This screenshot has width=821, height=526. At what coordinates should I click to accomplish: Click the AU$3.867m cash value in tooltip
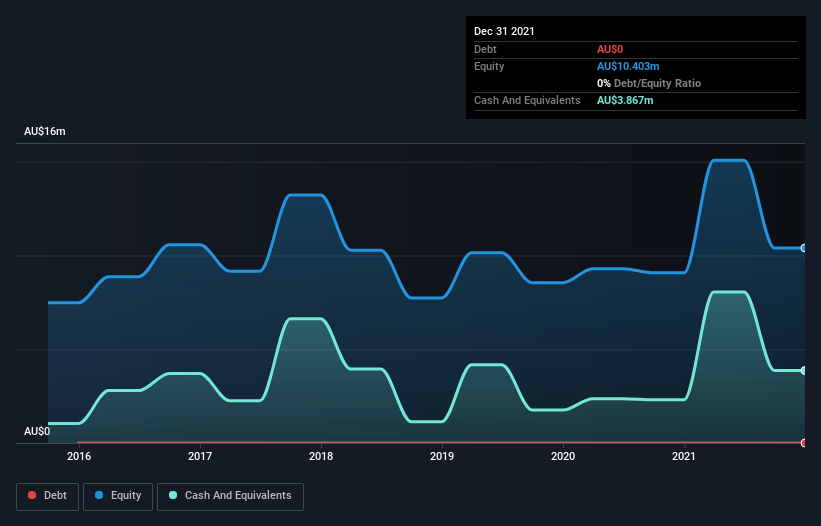point(625,100)
